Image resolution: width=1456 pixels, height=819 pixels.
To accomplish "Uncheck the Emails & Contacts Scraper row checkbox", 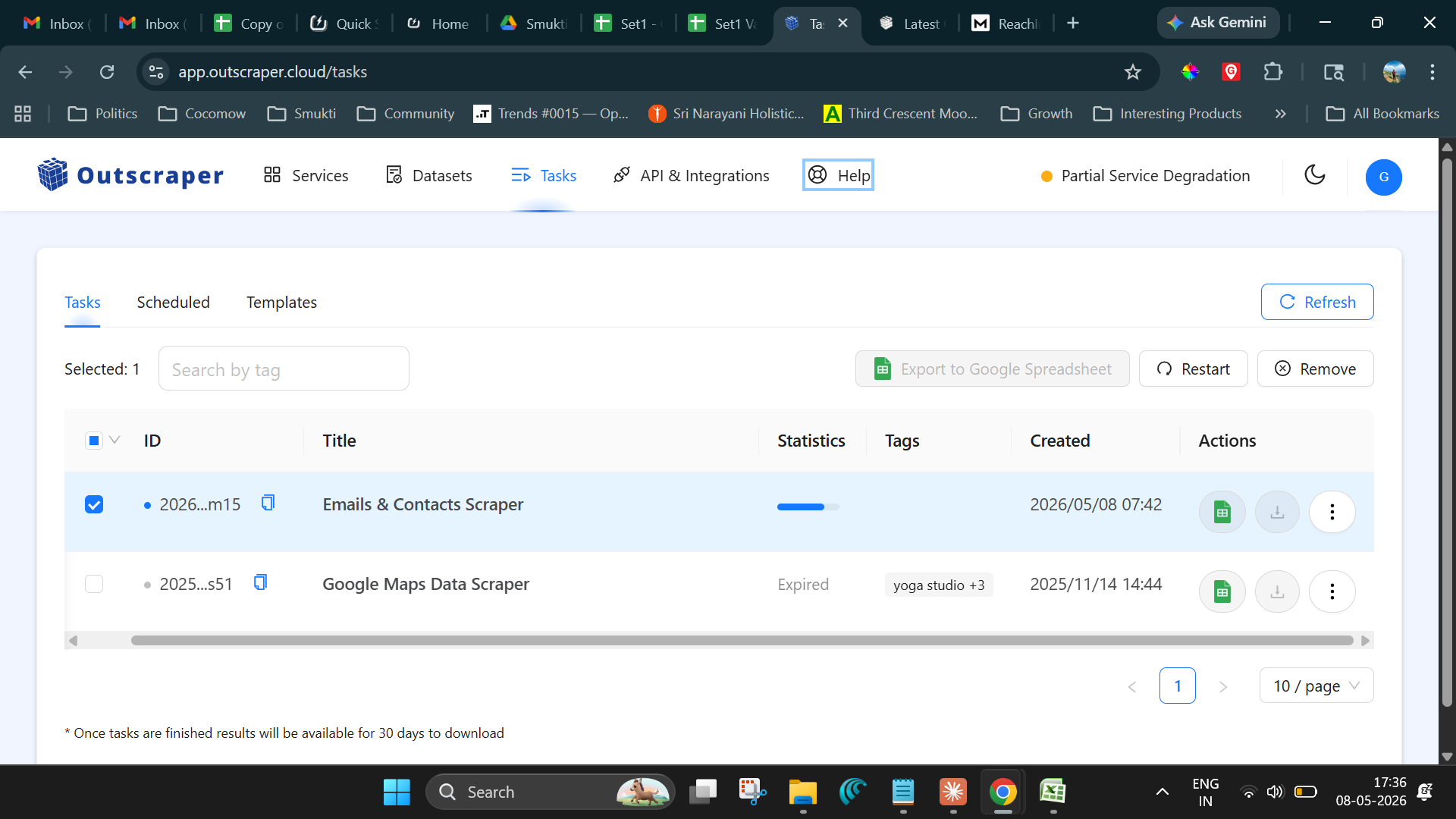I will [94, 504].
